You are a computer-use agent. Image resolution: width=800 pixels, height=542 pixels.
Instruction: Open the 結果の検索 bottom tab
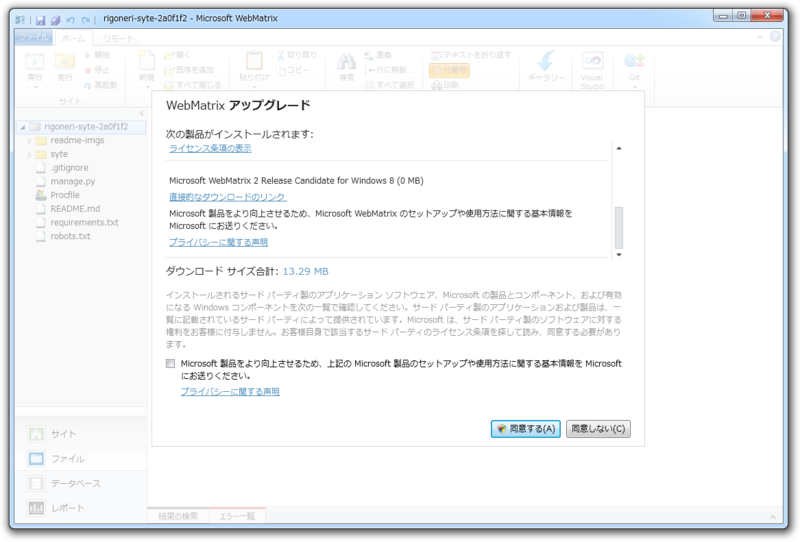pyautogui.click(x=178, y=516)
